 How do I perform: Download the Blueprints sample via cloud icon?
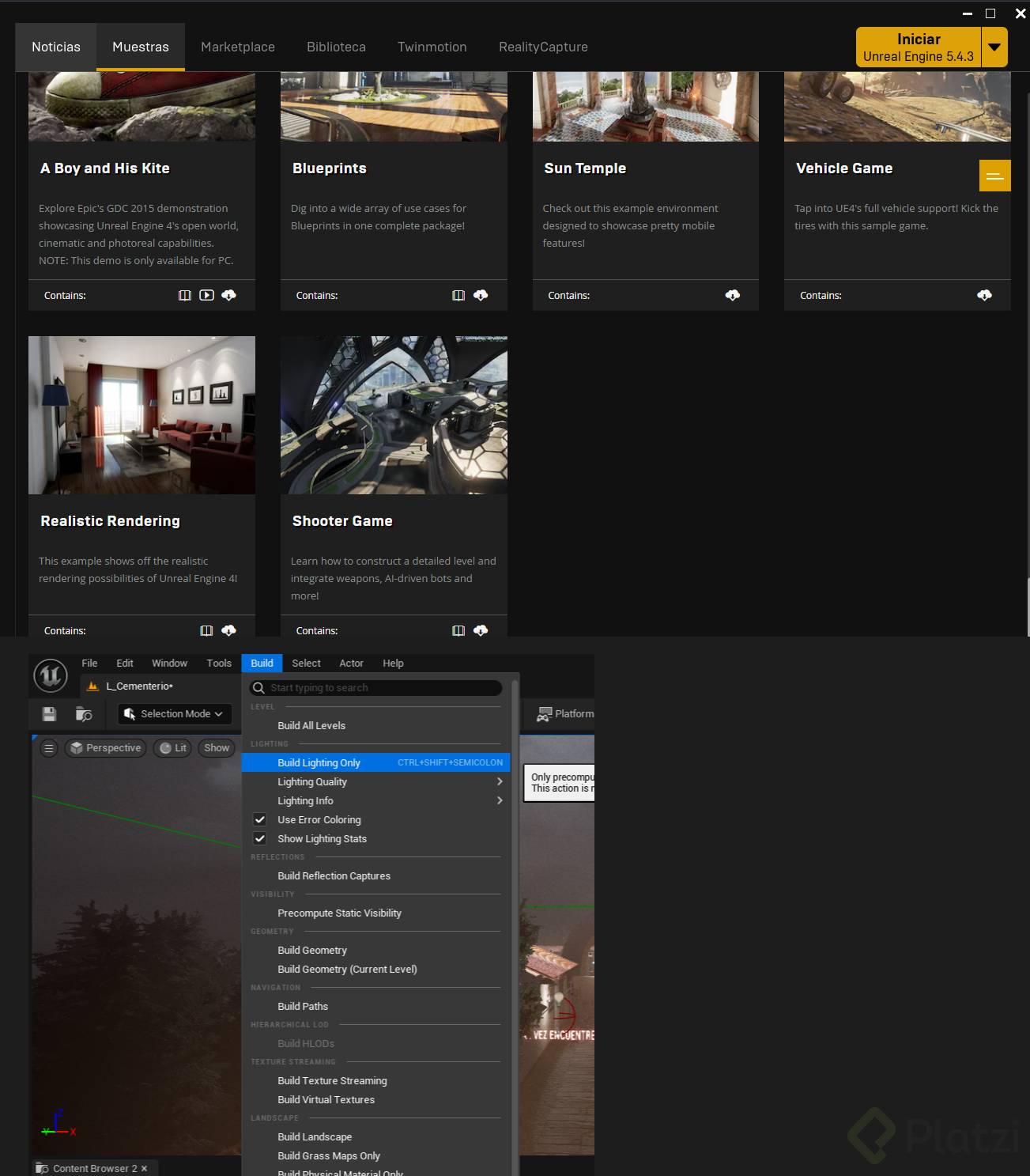pos(481,295)
